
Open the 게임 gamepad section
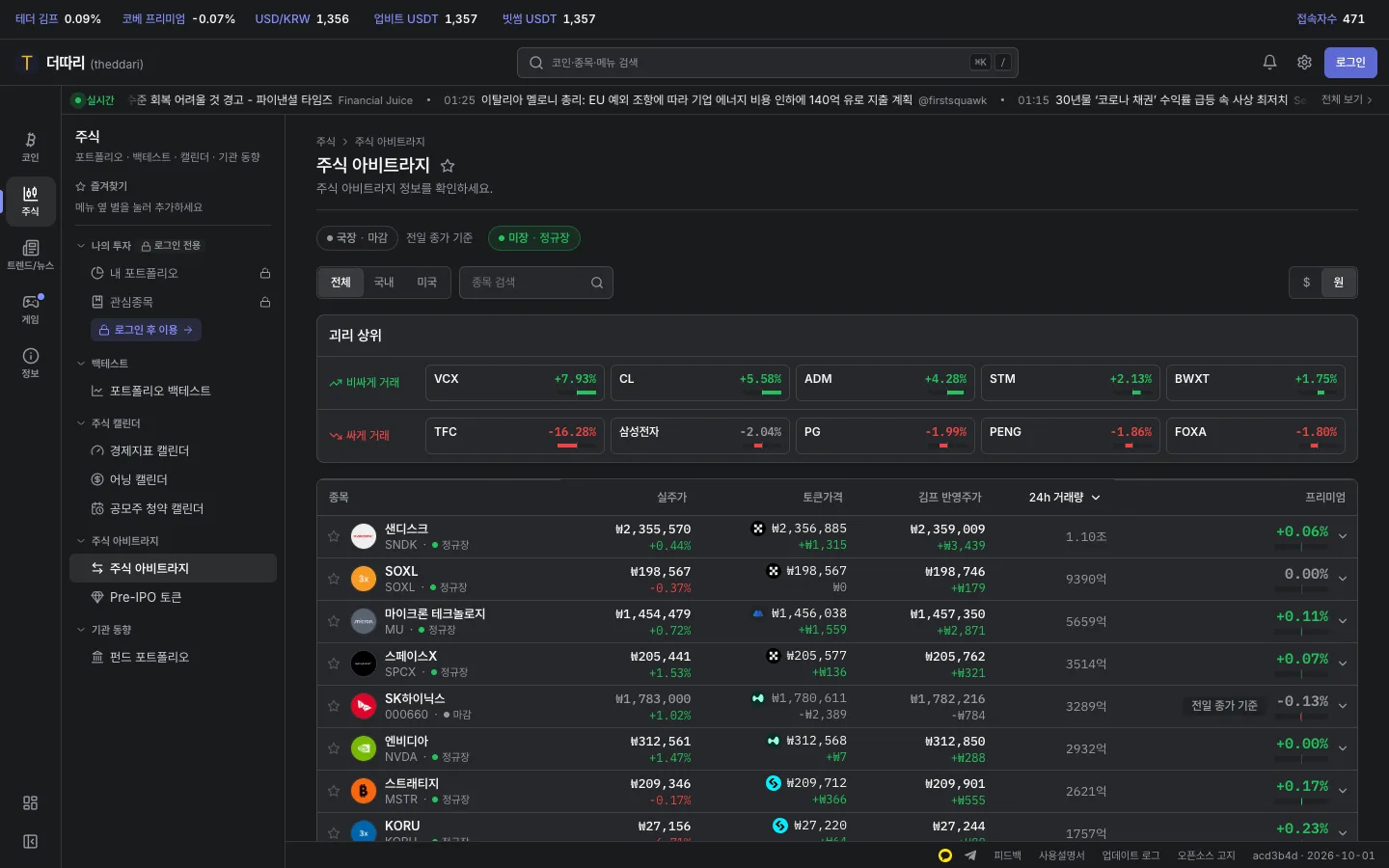(x=30, y=309)
